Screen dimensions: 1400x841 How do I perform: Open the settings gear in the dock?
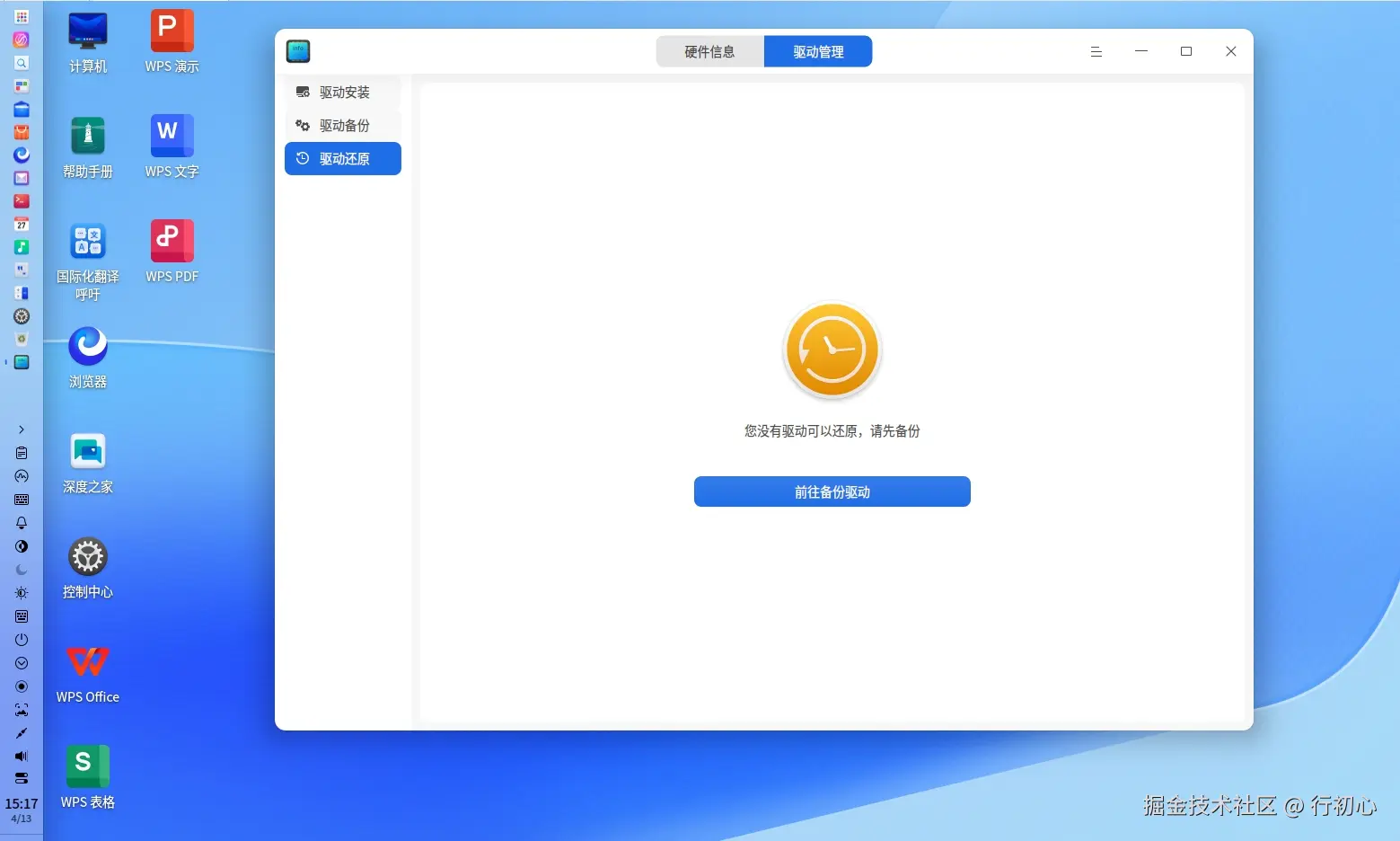click(22, 316)
